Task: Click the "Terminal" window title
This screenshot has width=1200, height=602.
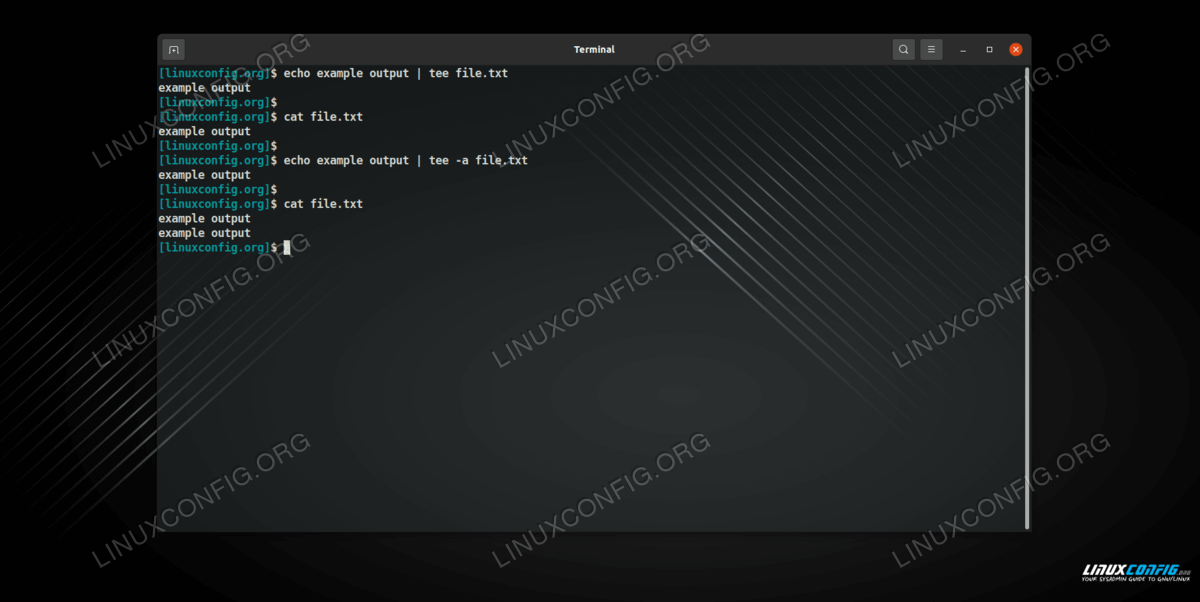Action: click(594, 49)
